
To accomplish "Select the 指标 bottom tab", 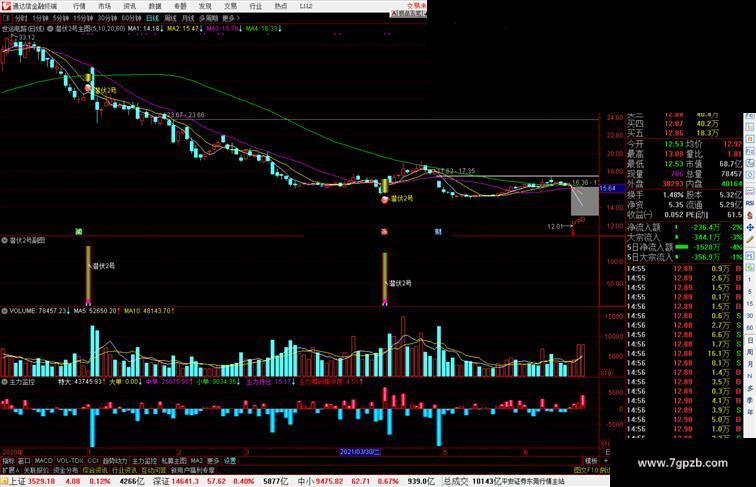I will (9, 461).
